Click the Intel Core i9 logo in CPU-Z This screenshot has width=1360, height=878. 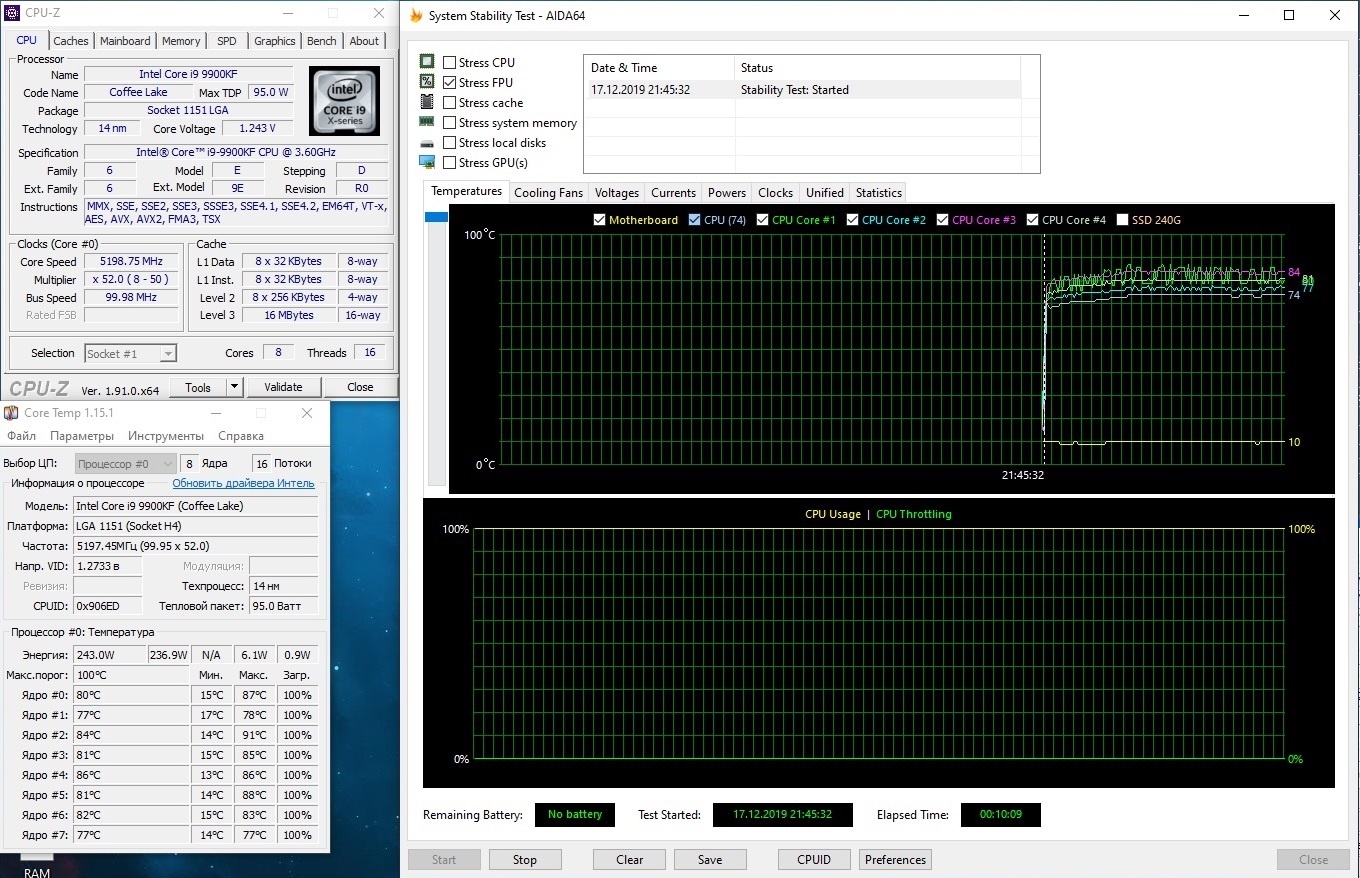[344, 101]
